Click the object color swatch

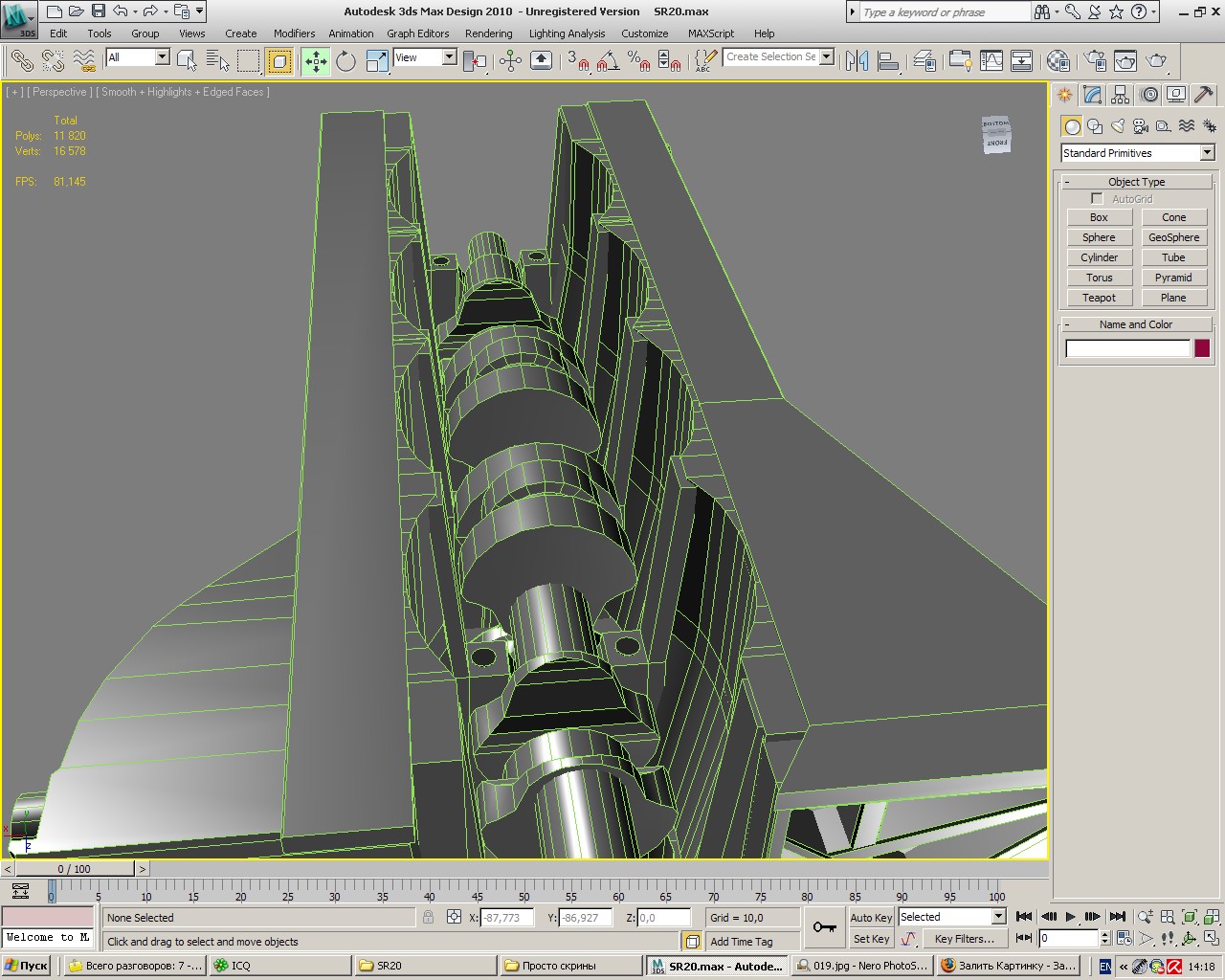(x=1202, y=348)
